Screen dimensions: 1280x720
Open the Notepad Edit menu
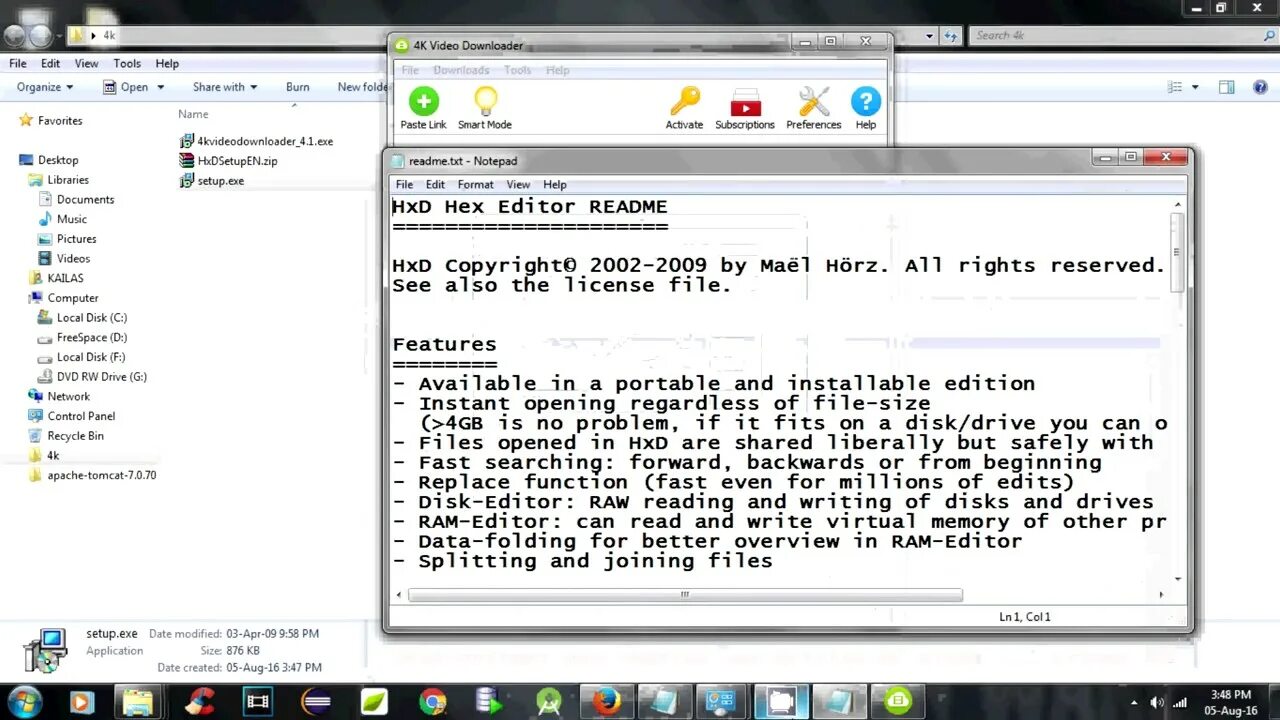435,184
